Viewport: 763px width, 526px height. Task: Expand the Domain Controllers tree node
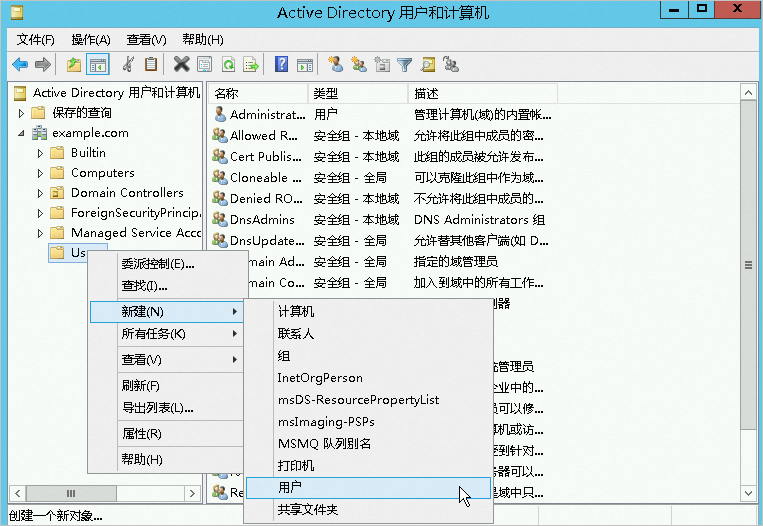point(40,193)
